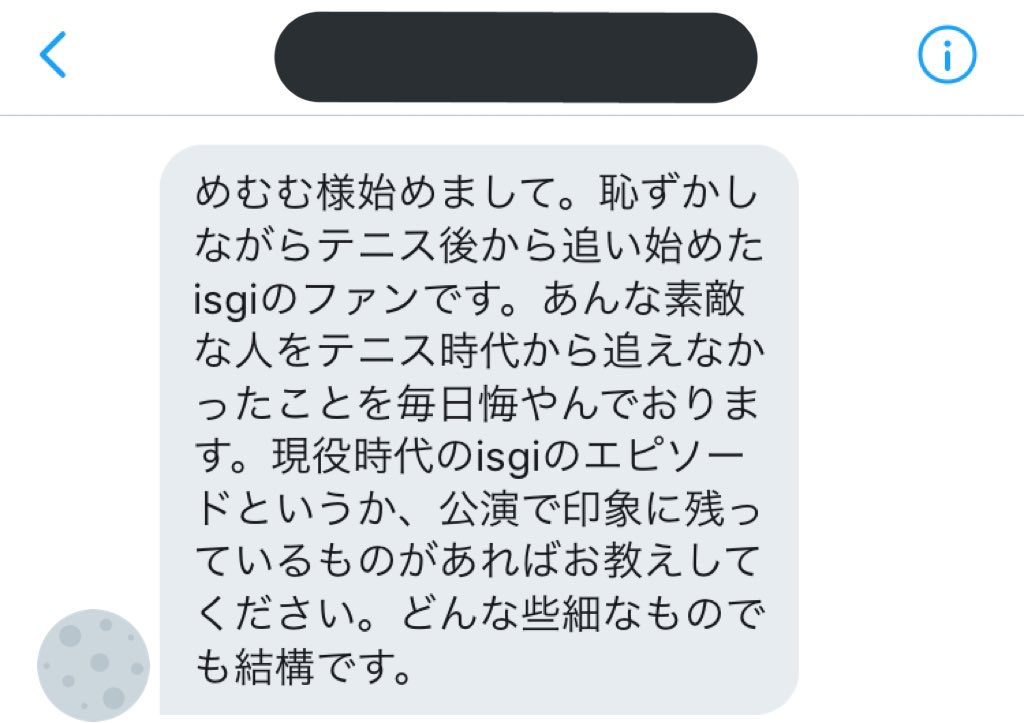Tap the line な人をテニス時代から追えなか

click(479, 351)
